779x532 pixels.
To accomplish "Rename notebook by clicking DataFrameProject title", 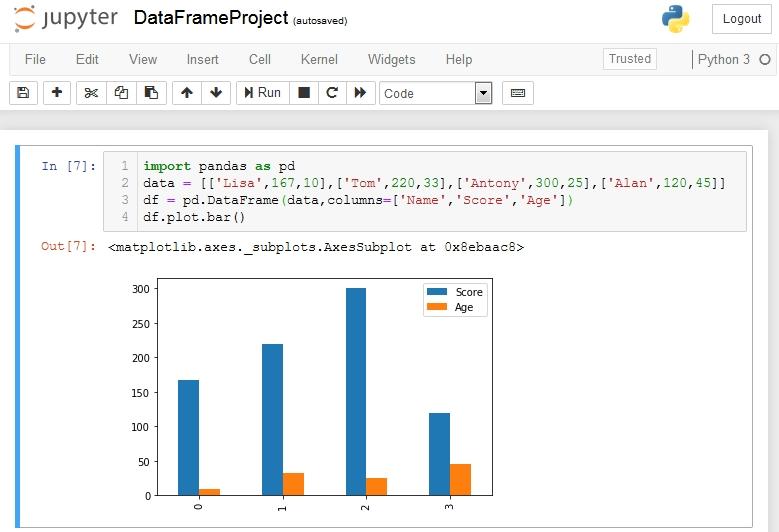I will coord(211,19).
